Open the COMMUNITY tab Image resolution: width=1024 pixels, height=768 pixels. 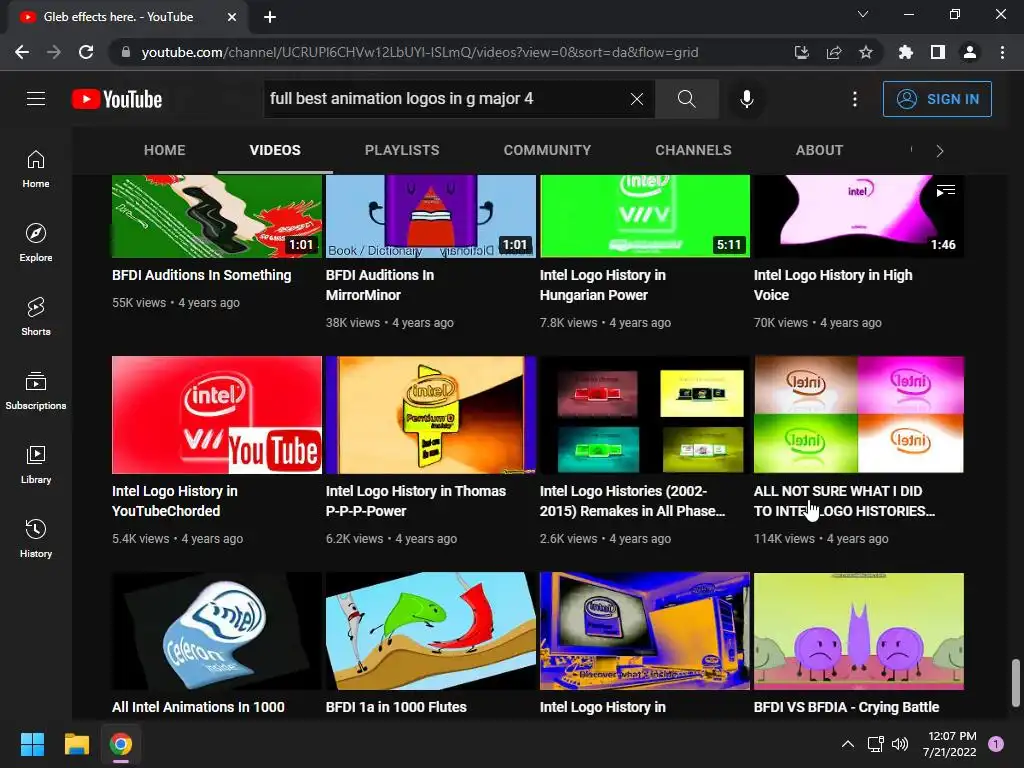[547, 150]
